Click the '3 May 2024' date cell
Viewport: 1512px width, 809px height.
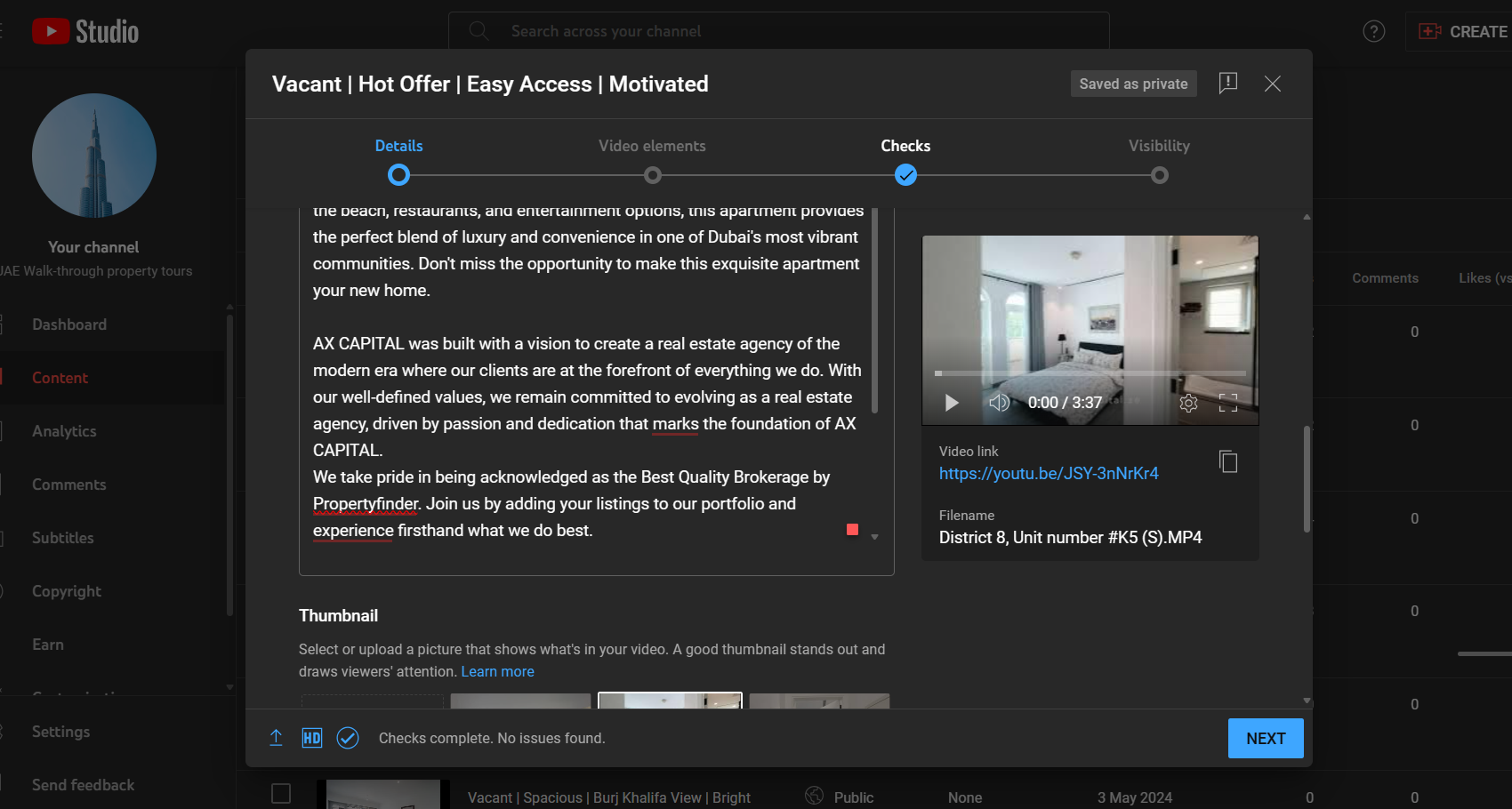tap(1135, 797)
